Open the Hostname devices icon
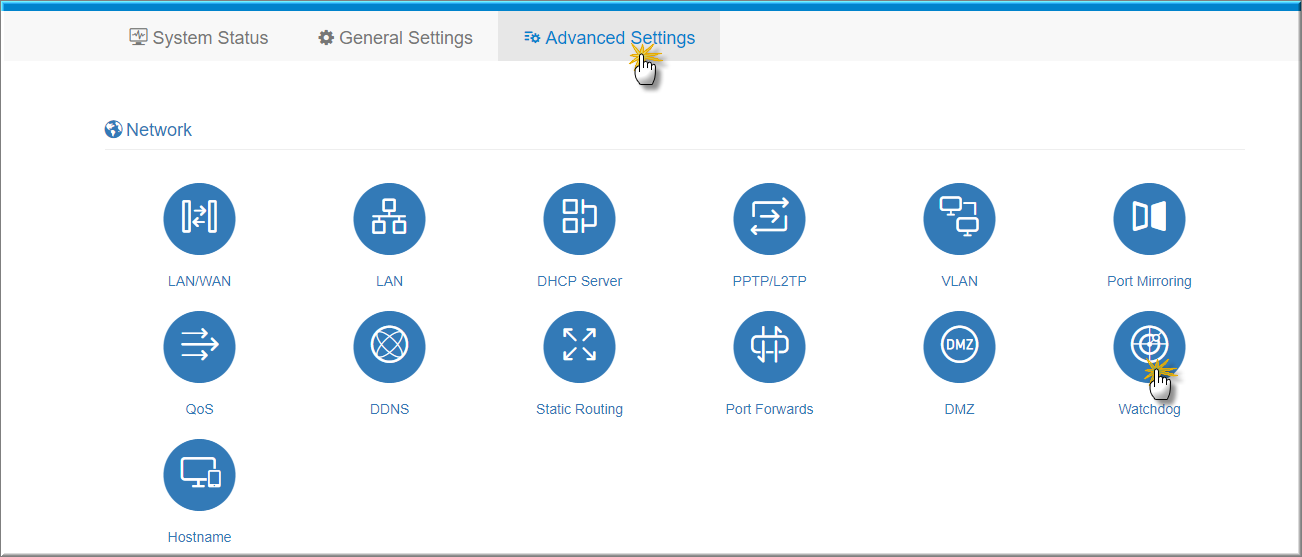 click(x=199, y=475)
